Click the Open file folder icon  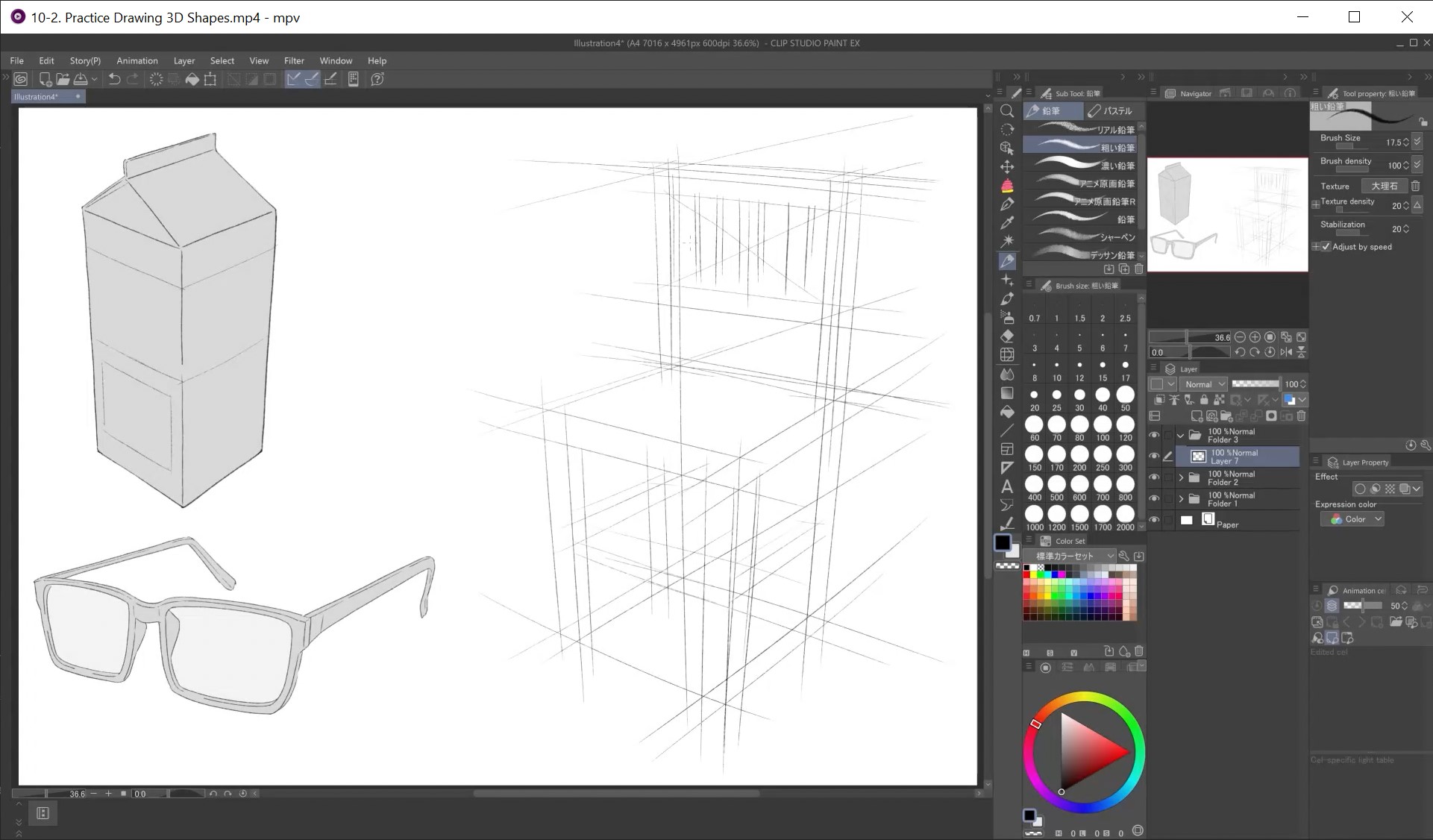tap(63, 79)
